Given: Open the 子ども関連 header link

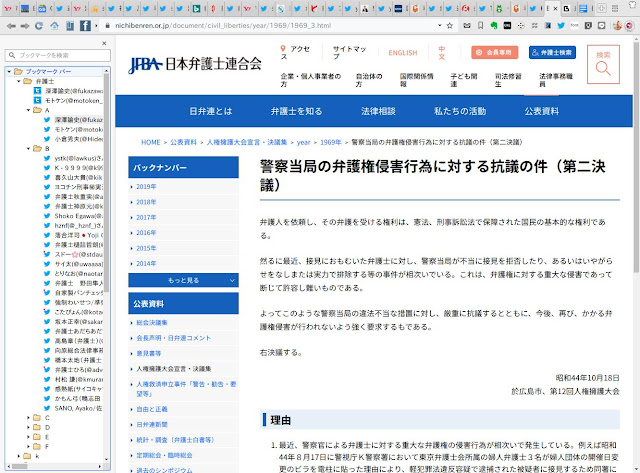Looking at the screenshot, I should pos(464,80).
